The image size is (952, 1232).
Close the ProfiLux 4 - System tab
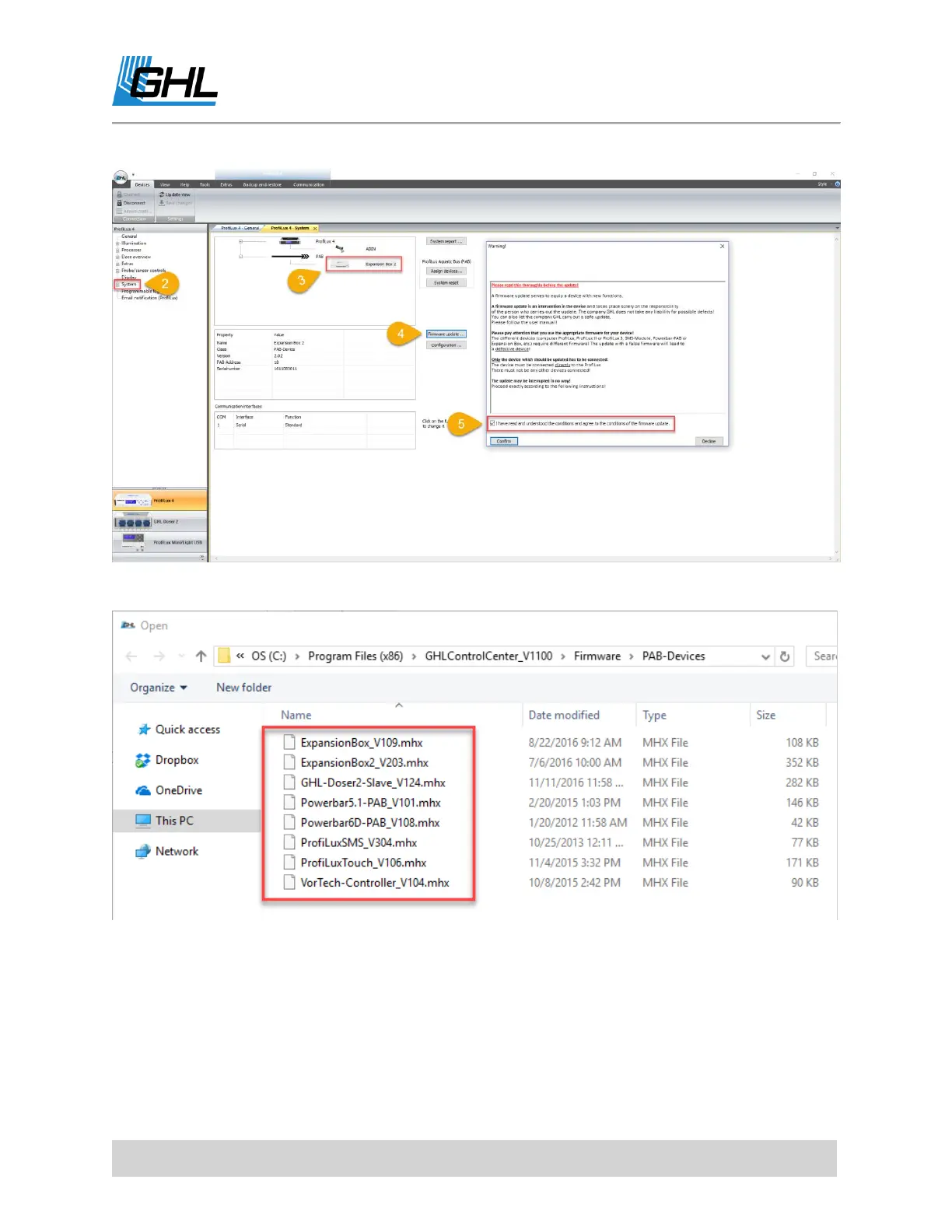(315, 229)
